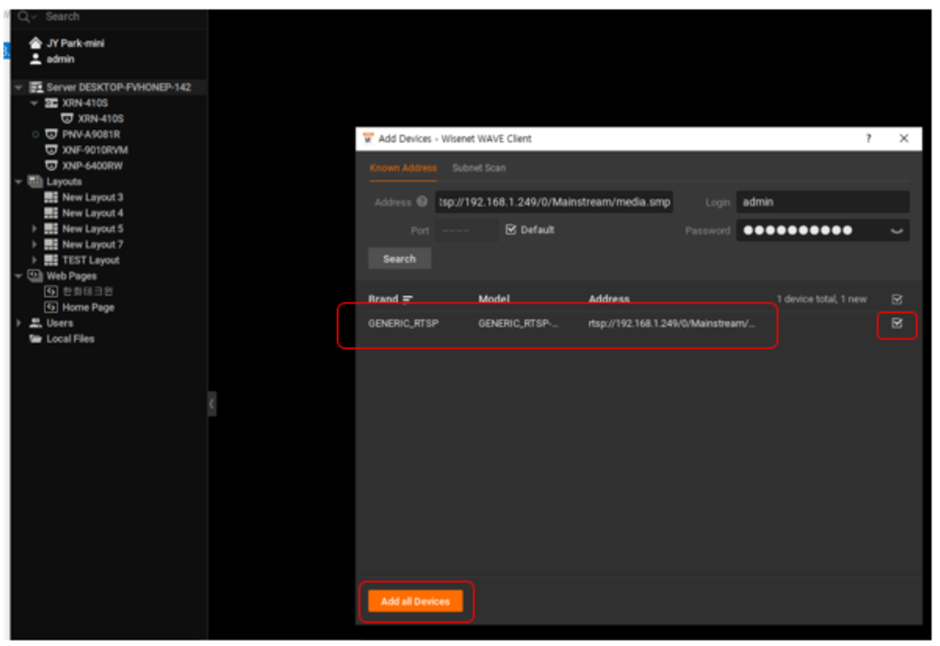Screen dimensions: 940x646
Task: Toggle the select-all devices header checkbox
Action: click(x=897, y=299)
